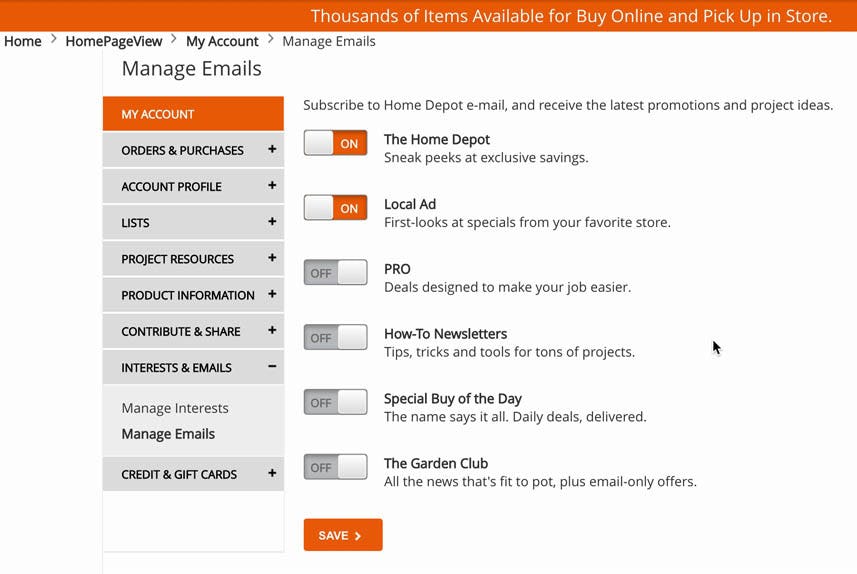Turn on How-To Newsletters toggle
Viewport: 857px width, 574px height.
(x=335, y=338)
